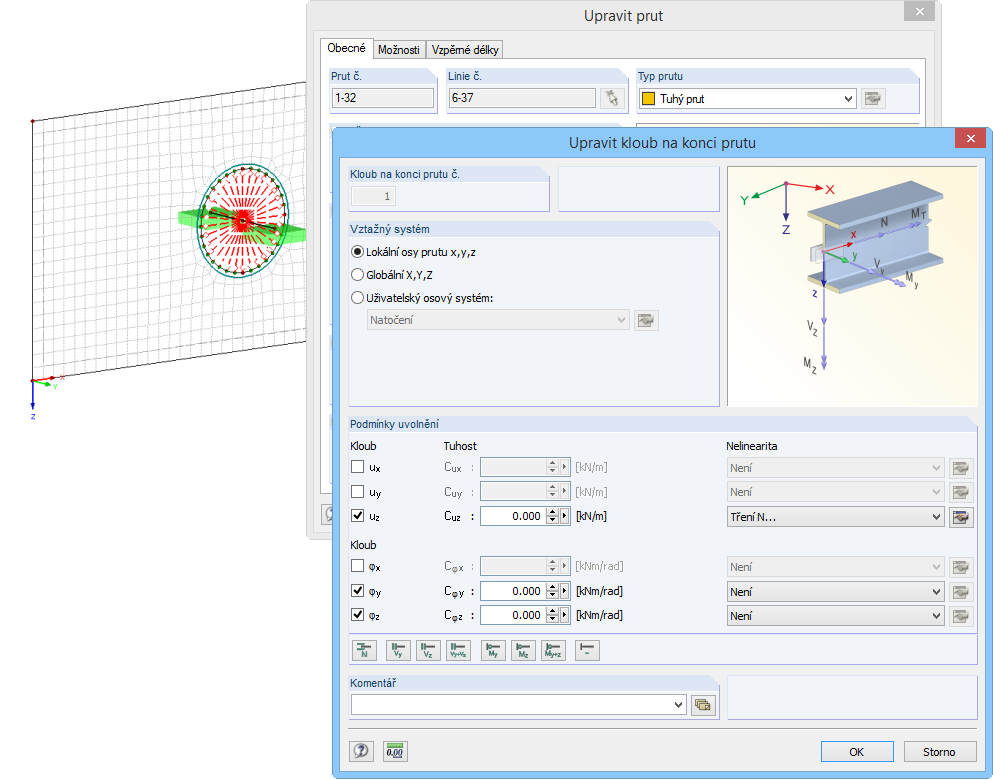Uncheck the φy rotational release
This screenshot has height=780, width=993.
coord(358,591)
